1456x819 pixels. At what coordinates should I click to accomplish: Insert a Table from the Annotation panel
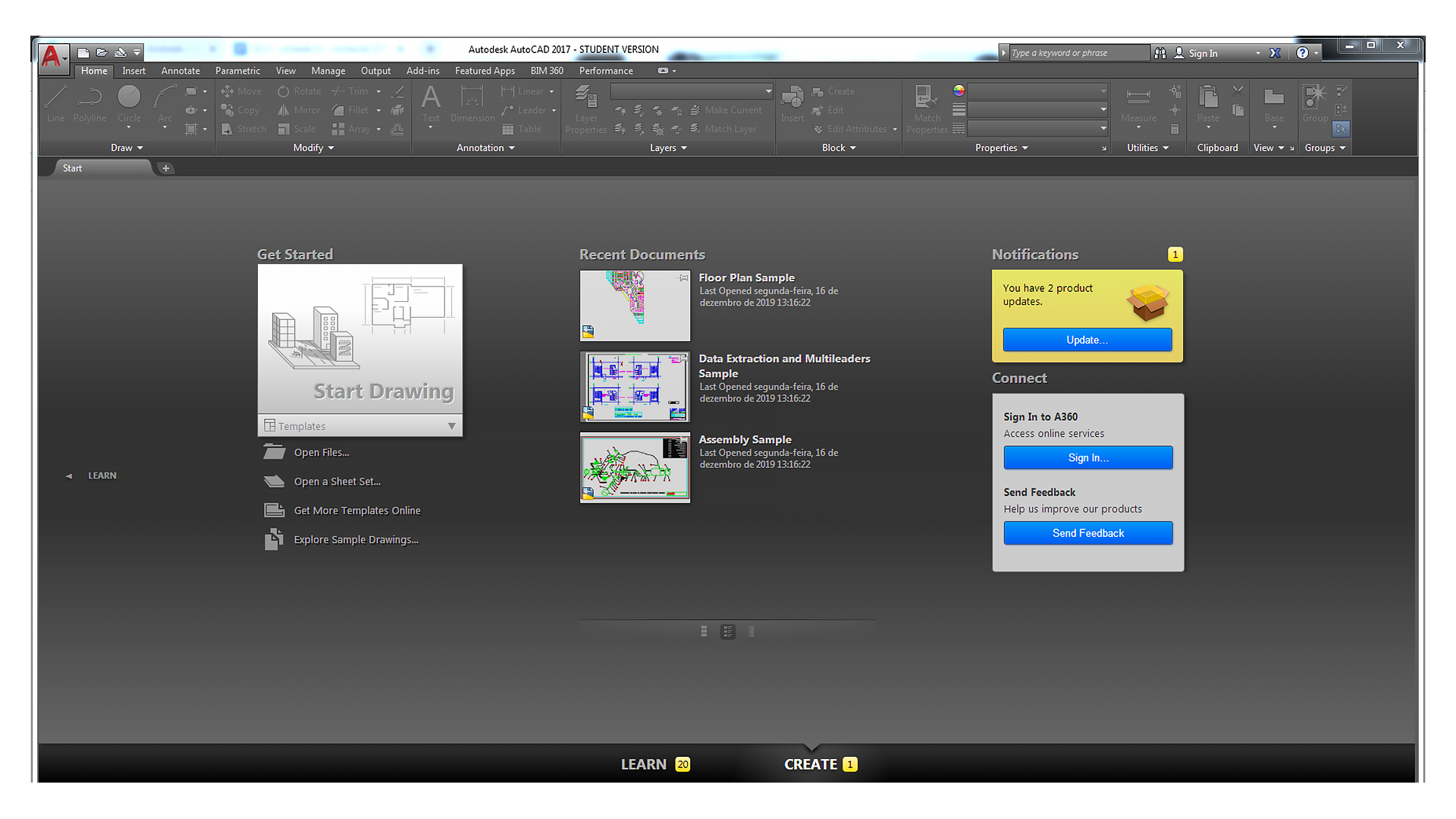(x=522, y=129)
